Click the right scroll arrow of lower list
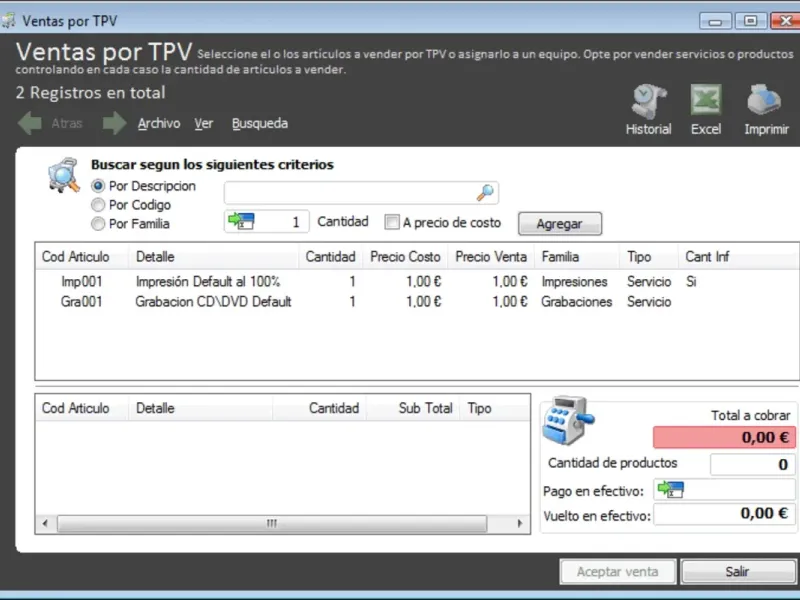This screenshot has width=800, height=600. click(x=519, y=523)
